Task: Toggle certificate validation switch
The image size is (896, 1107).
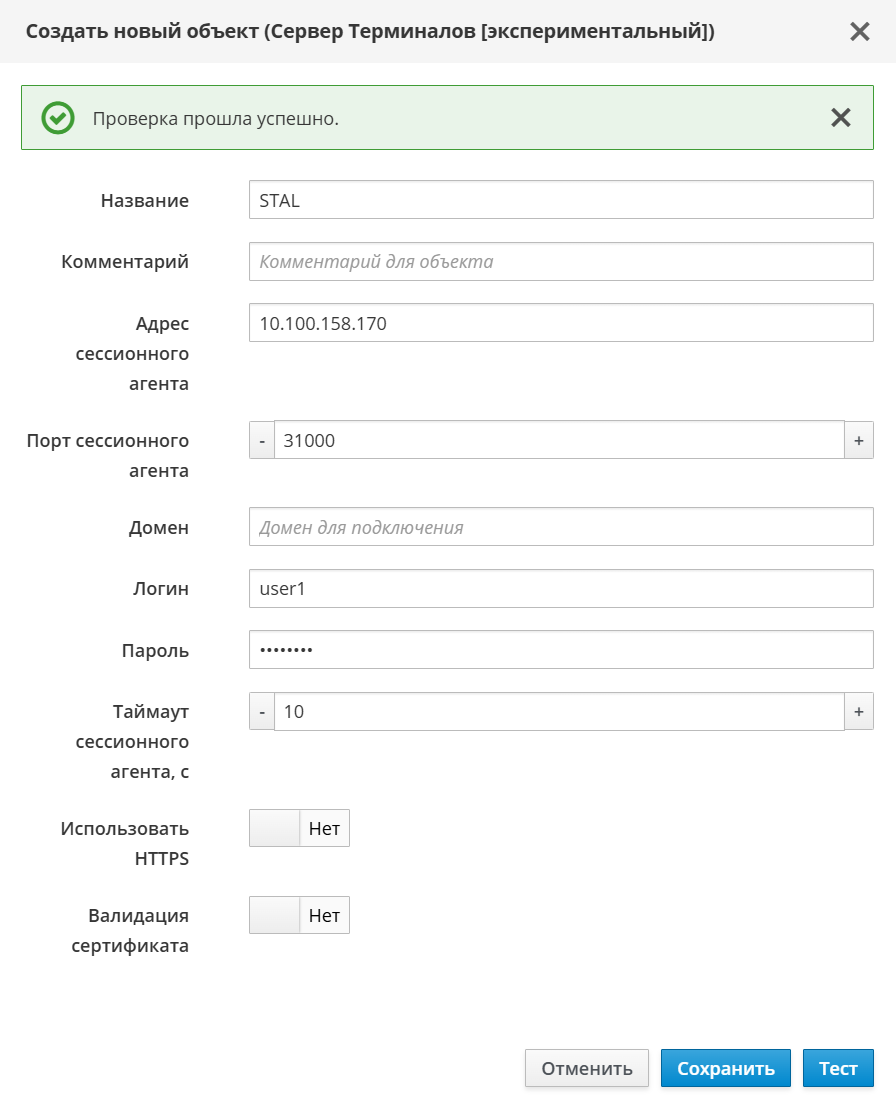Action: click(x=299, y=915)
